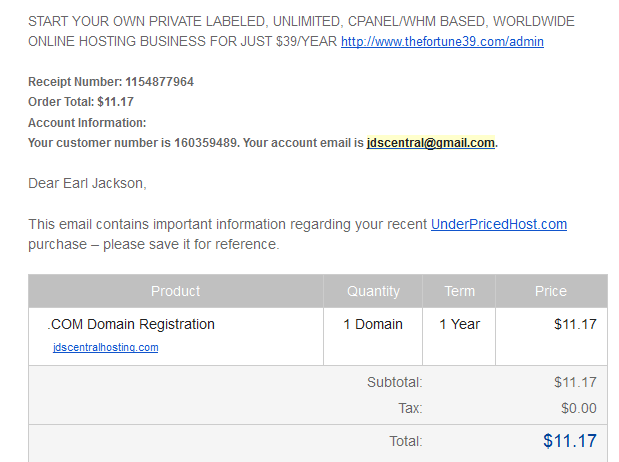
Task: Open the UnderPricedHost.com link
Action: [499, 224]
